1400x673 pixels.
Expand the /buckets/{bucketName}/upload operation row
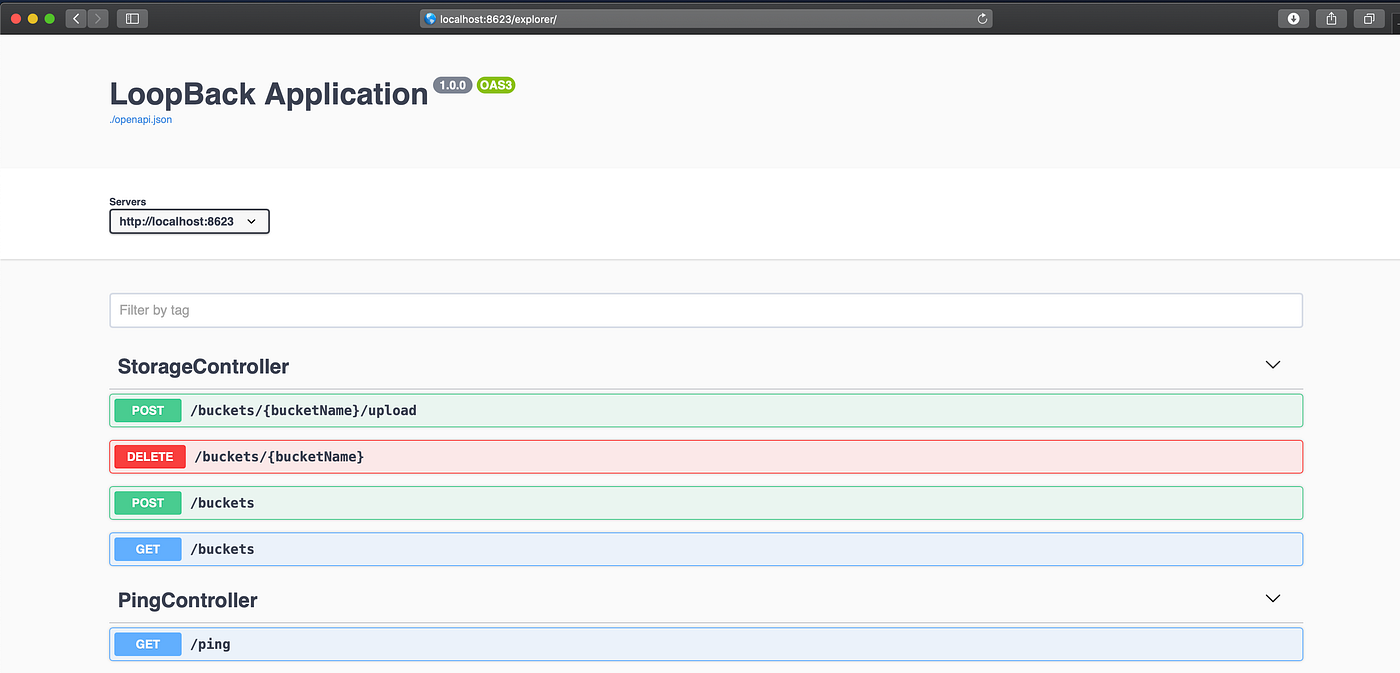(700, 410)
